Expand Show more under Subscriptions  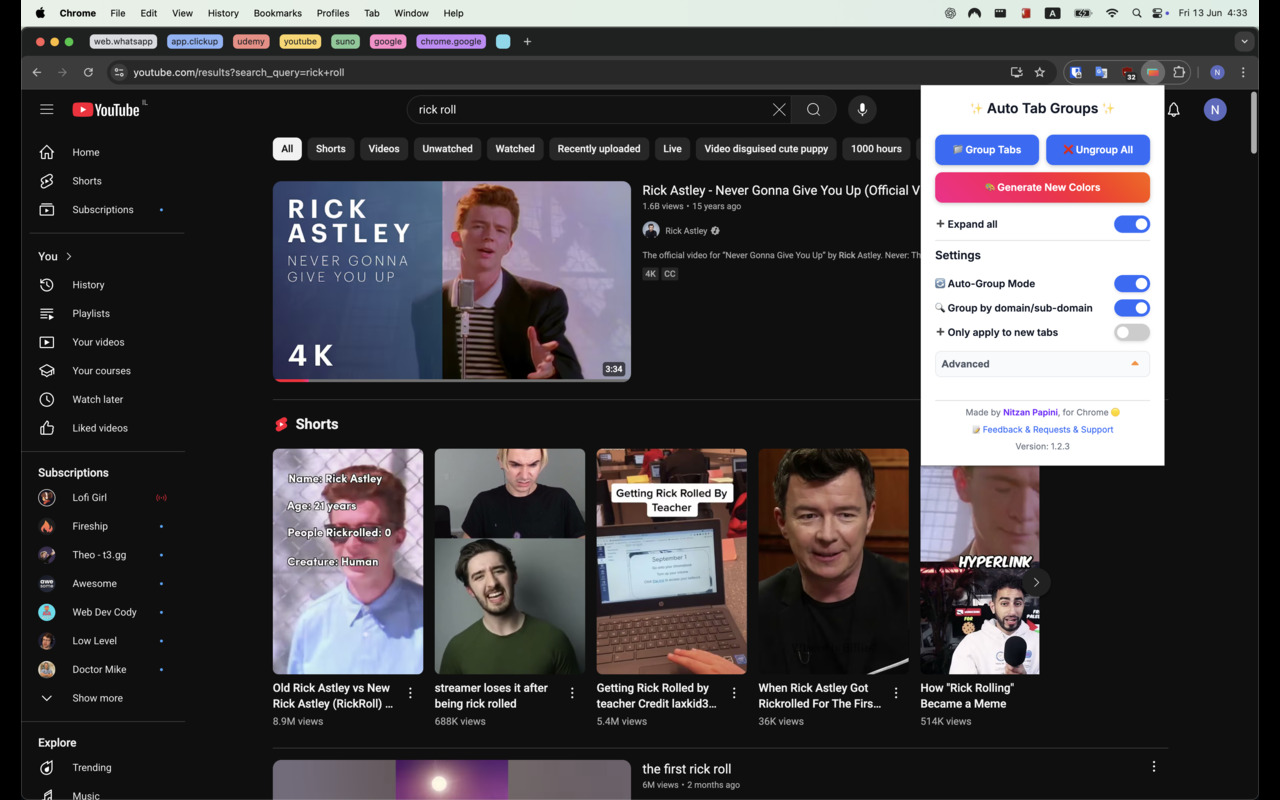(x=97, y=698)
